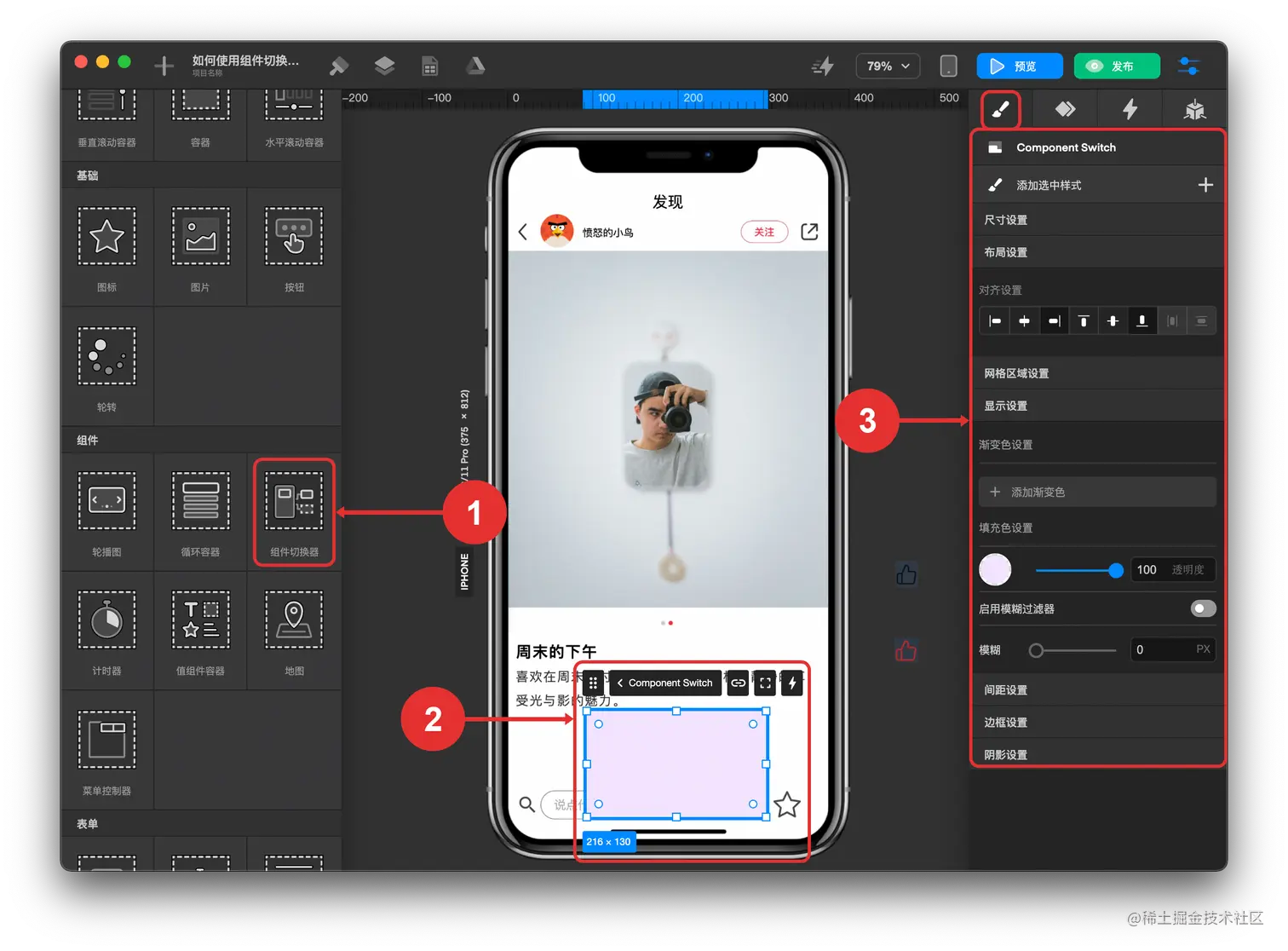This screenshot has width=1288, height=951.
Task: Click the 预览 preview button
Action: [1020, 66]
